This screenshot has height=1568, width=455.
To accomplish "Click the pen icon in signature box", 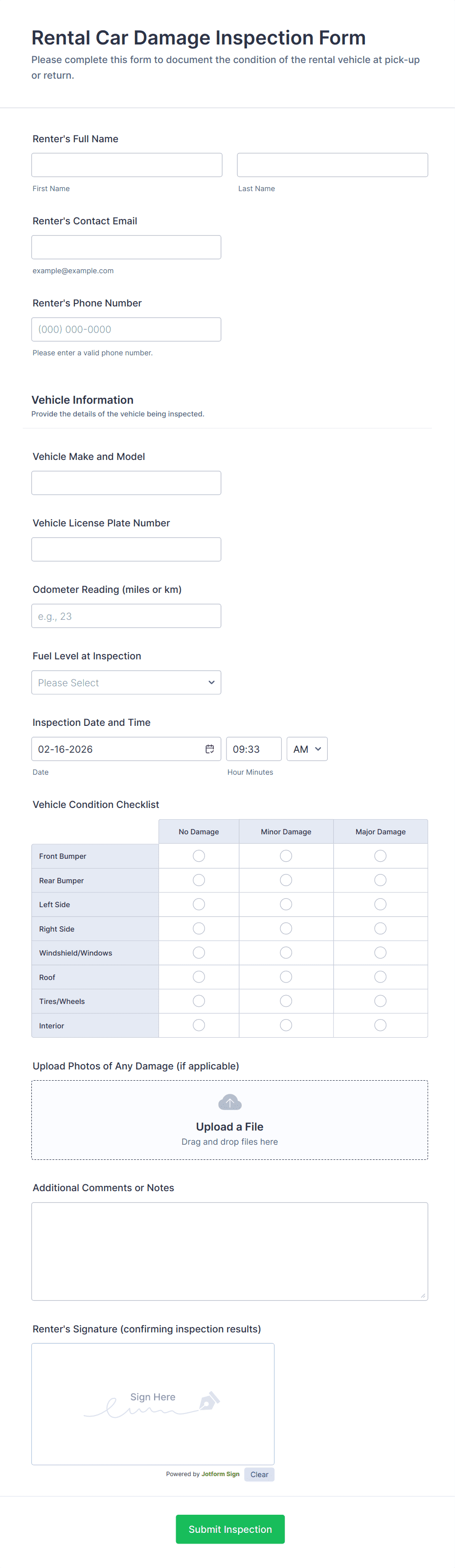I will (208, 1401).
